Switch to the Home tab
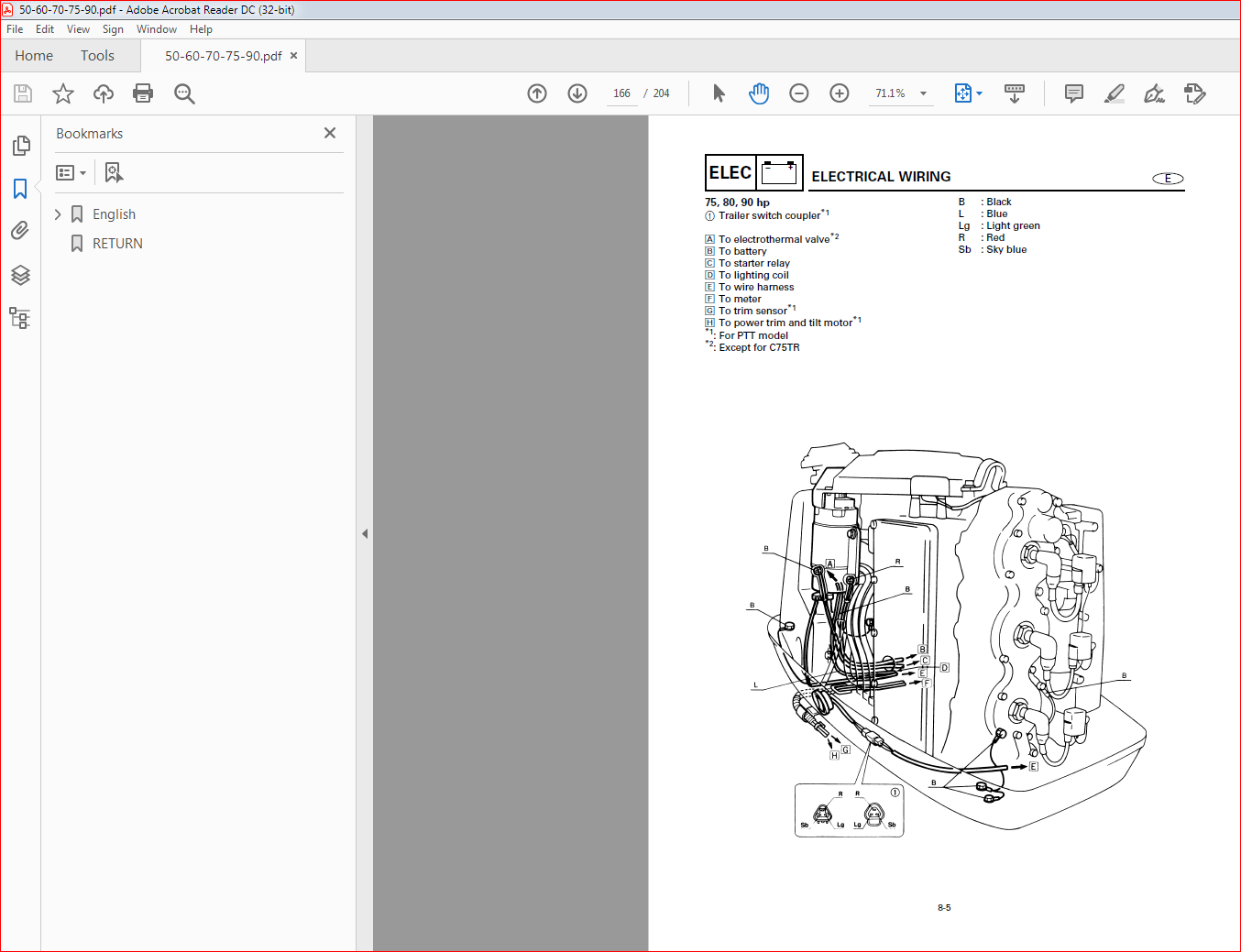 tap(34, 56)
